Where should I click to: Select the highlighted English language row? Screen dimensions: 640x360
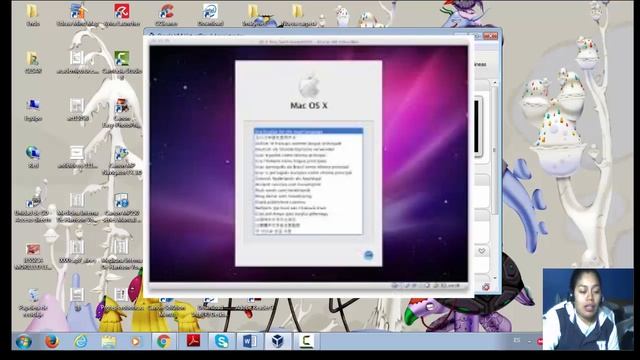click(x=308, y=131)
